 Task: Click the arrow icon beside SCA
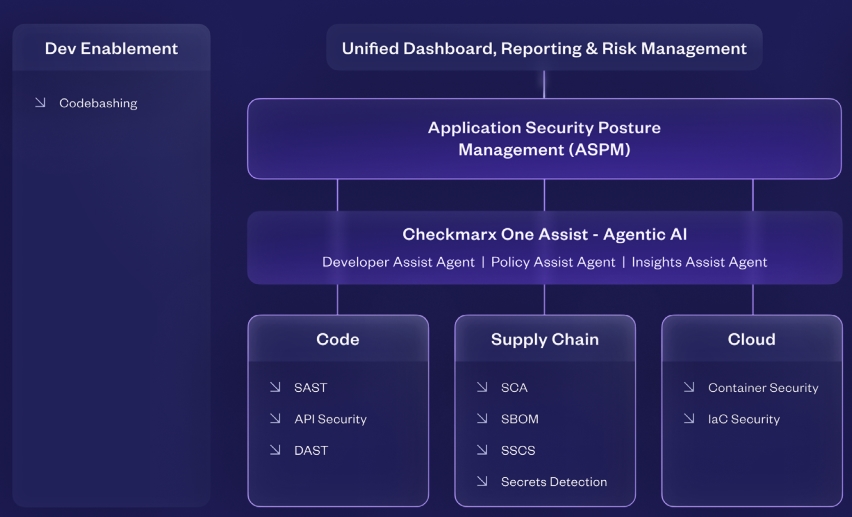tap(482, 388)
